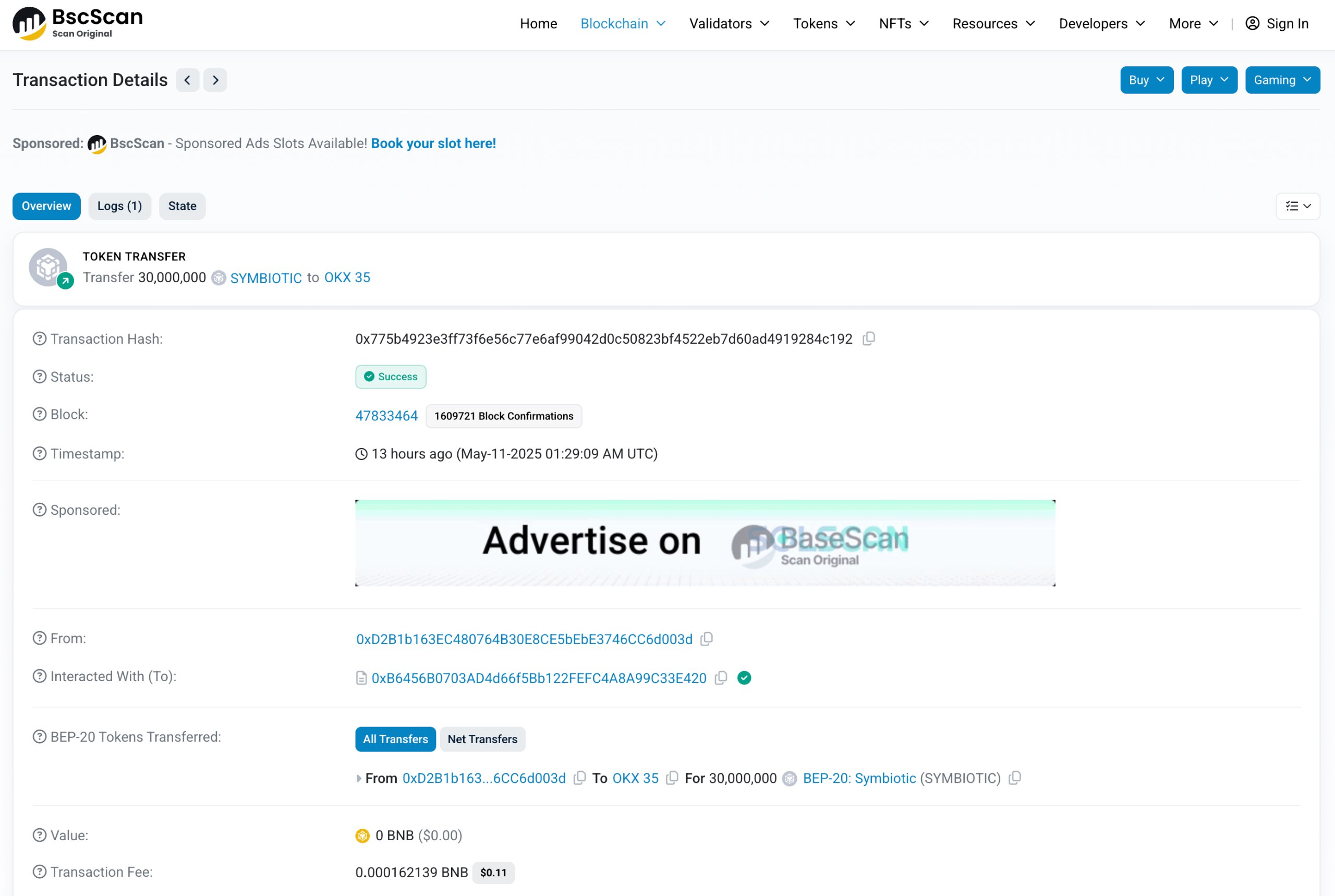Switch to the Overview tab
The width and height of the screenshot is (1335, 896).
pyautogui.click(x=46, y=207)
